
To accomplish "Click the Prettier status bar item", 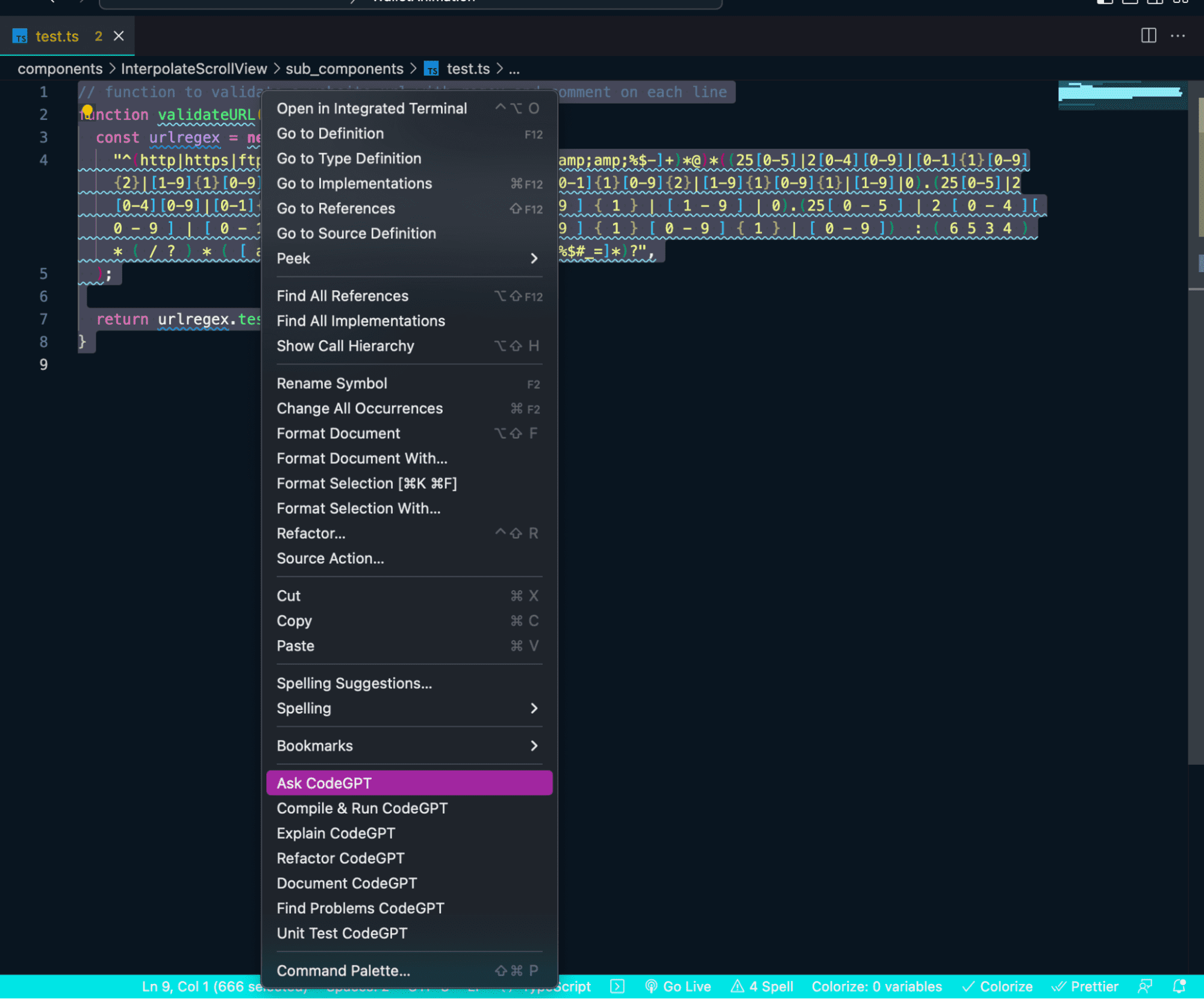I will [1085, 987].
